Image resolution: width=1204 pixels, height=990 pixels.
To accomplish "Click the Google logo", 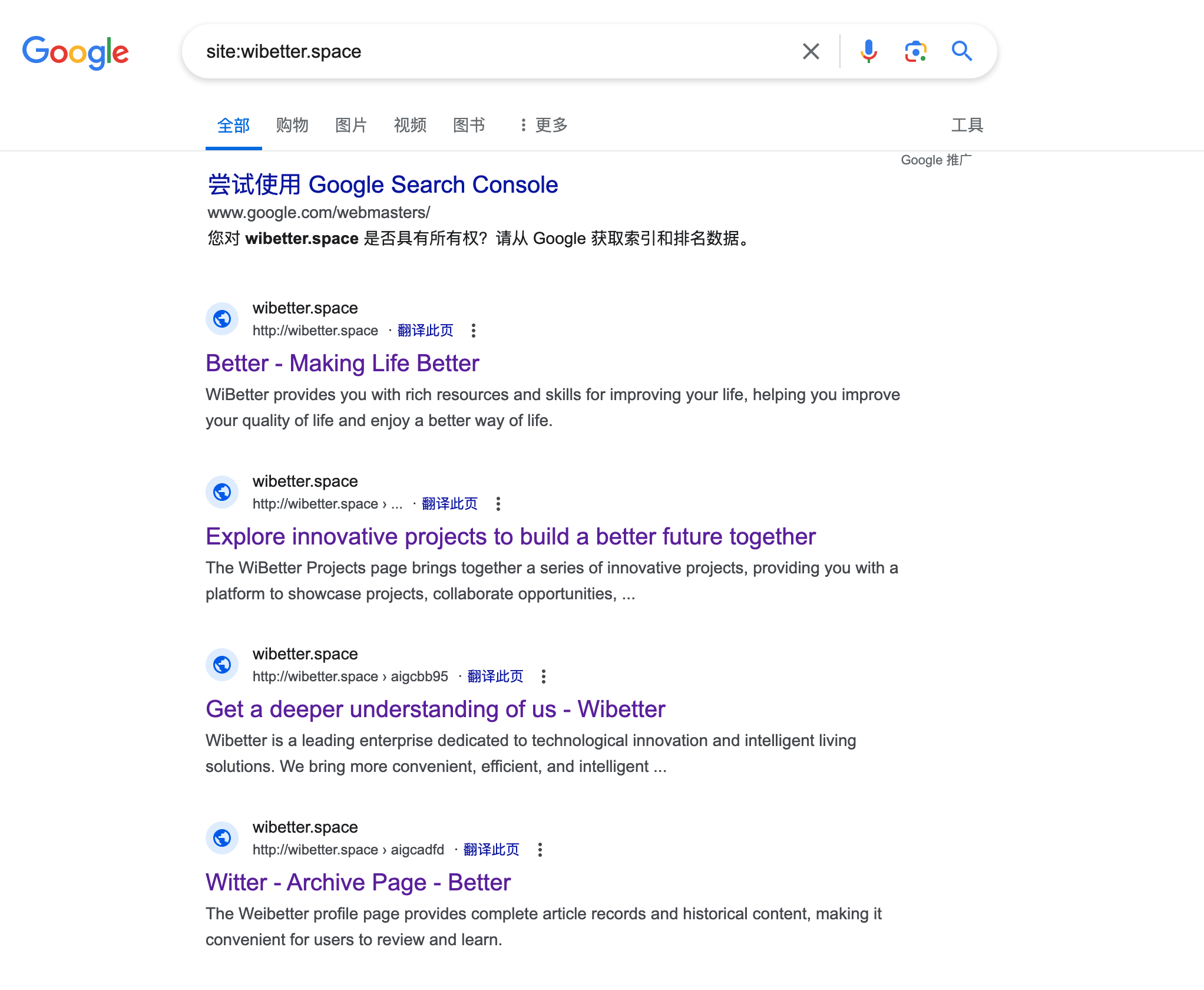I will tap(75, 52).
